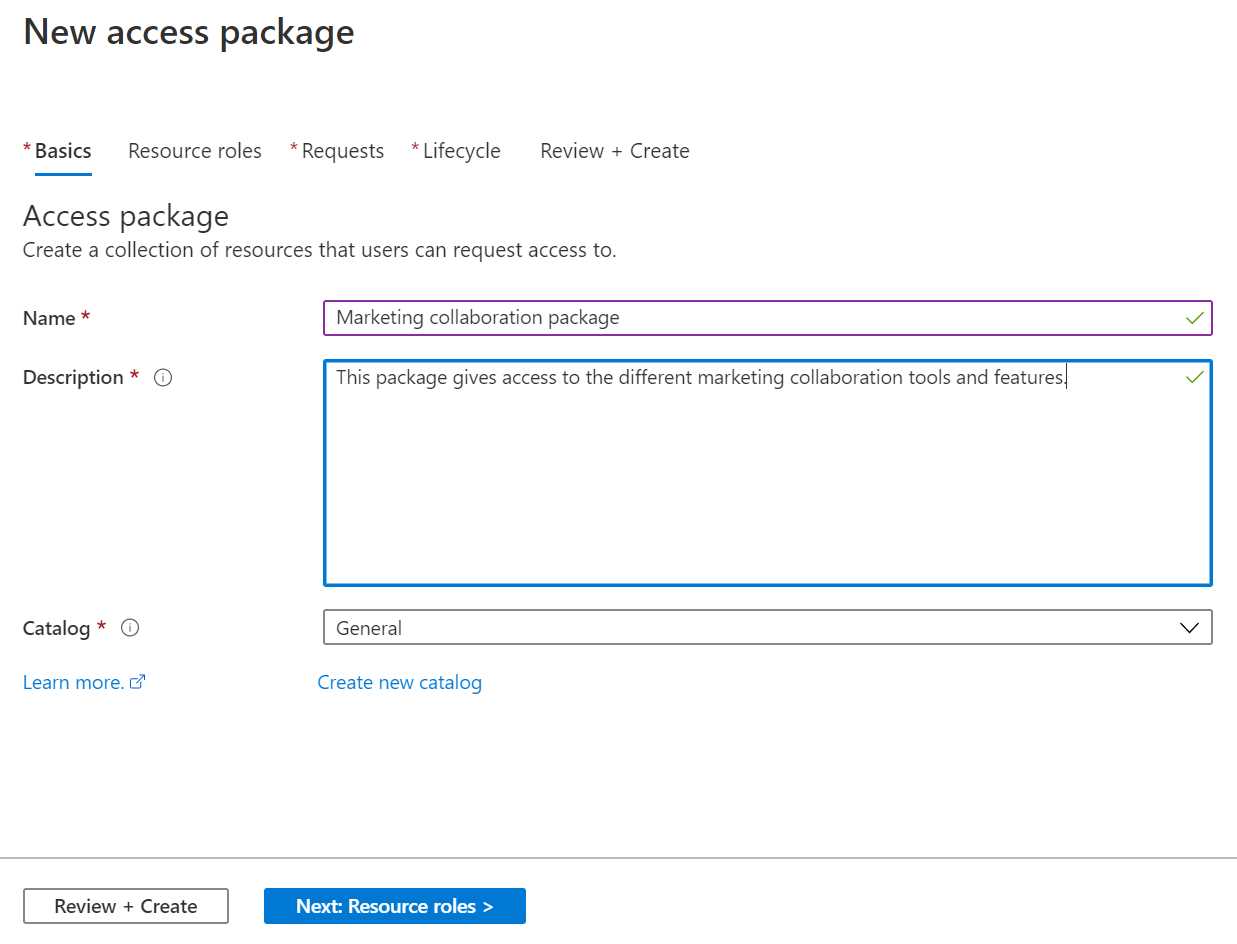Switch to the Resource roles tab
Viewport: 1237px width, 944px height.
pyautogui.click(x=194, y=150)
